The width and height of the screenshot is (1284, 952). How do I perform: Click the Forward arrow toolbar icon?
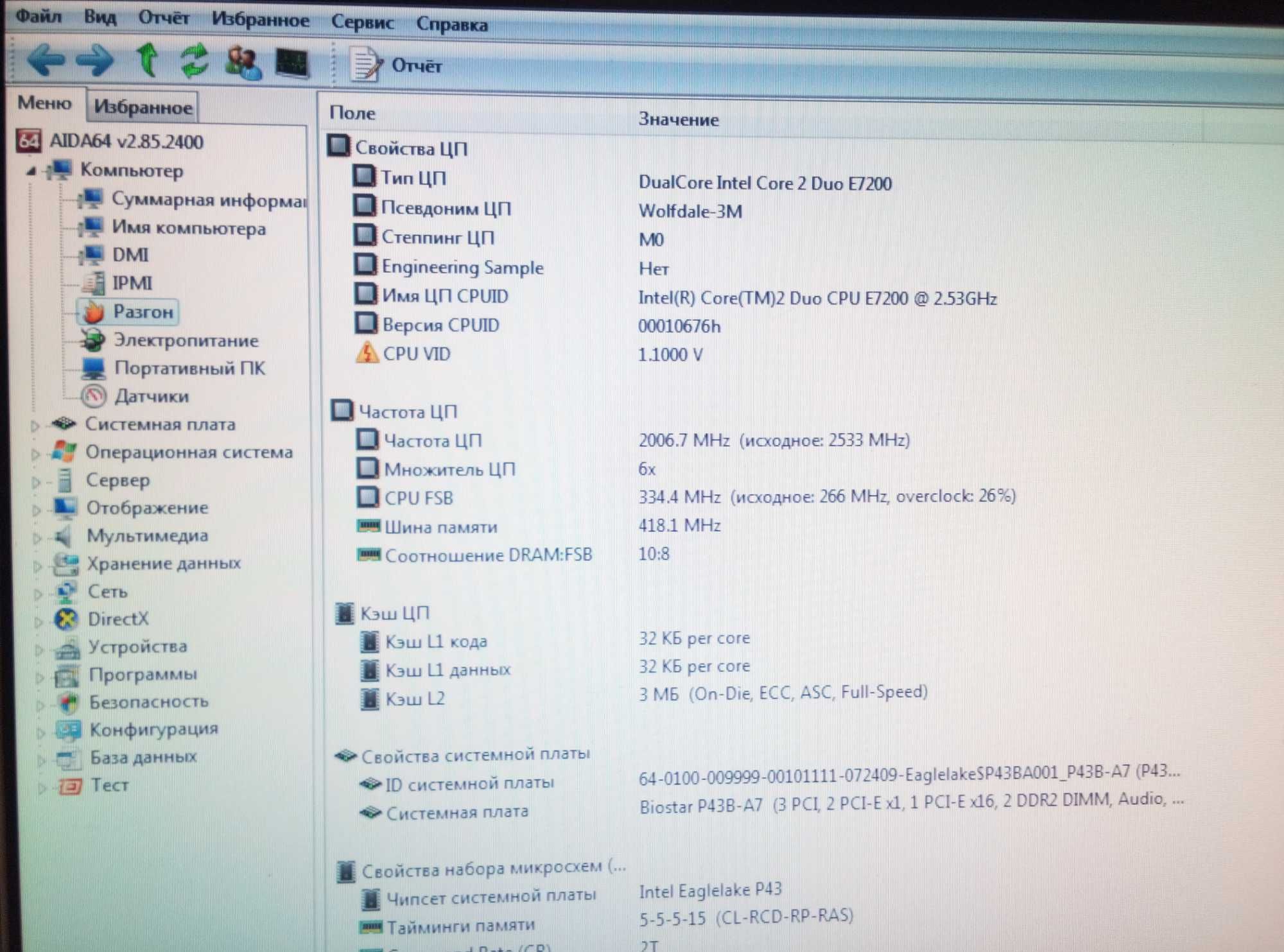(x=95, y=60)
